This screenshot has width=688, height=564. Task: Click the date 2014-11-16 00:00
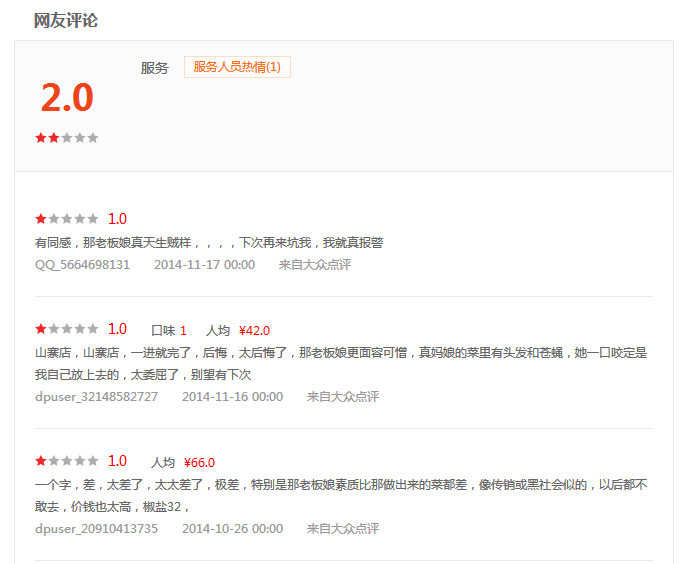coord(233,397)
